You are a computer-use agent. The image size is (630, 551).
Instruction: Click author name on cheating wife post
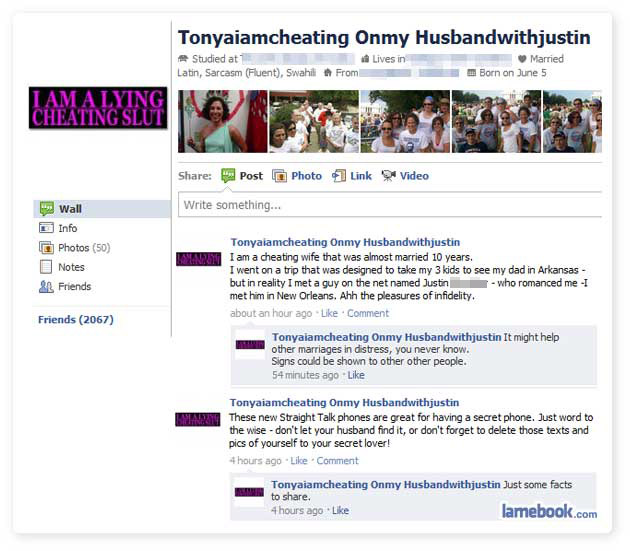click(345, 242)
